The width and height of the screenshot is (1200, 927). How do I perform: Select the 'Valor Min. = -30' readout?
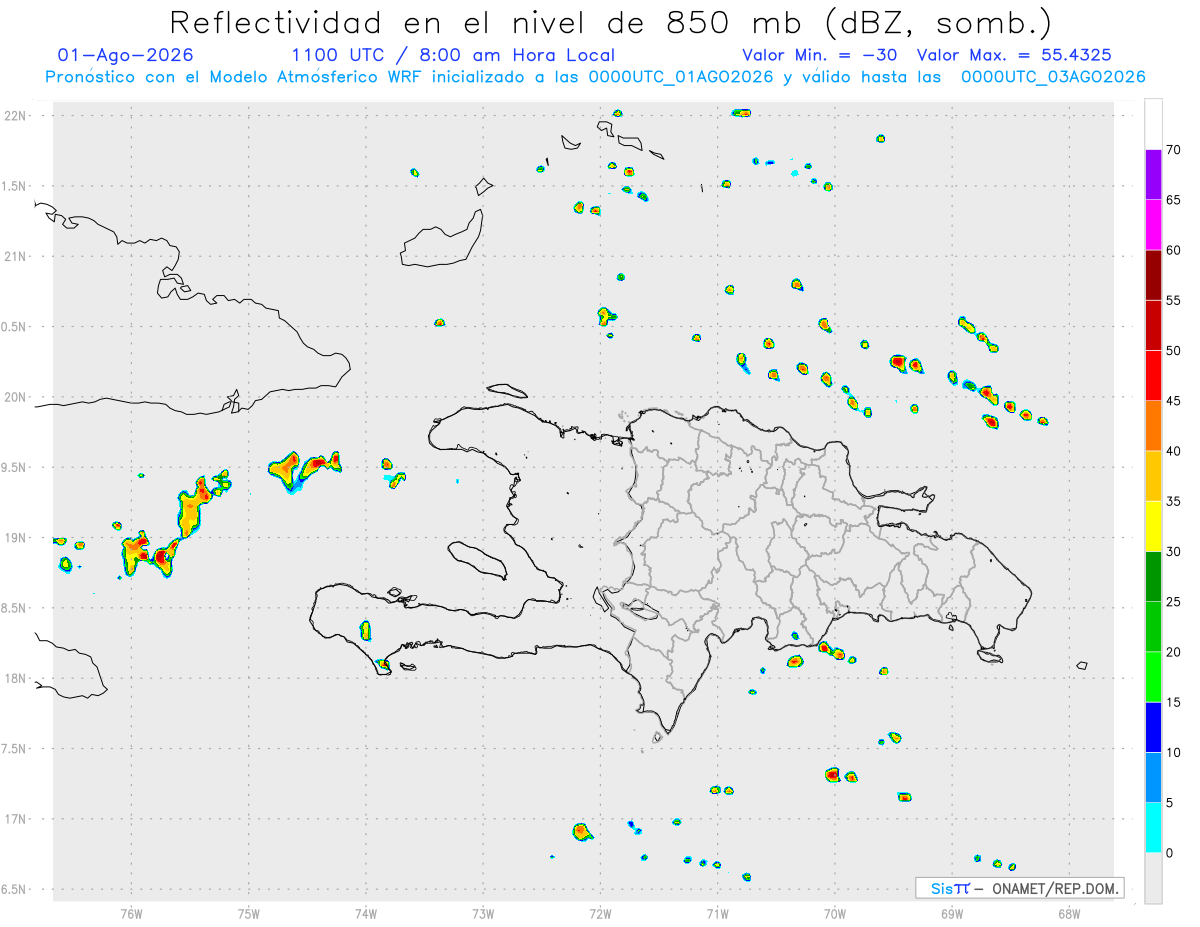pyautogui.click(x=822, y=55)
